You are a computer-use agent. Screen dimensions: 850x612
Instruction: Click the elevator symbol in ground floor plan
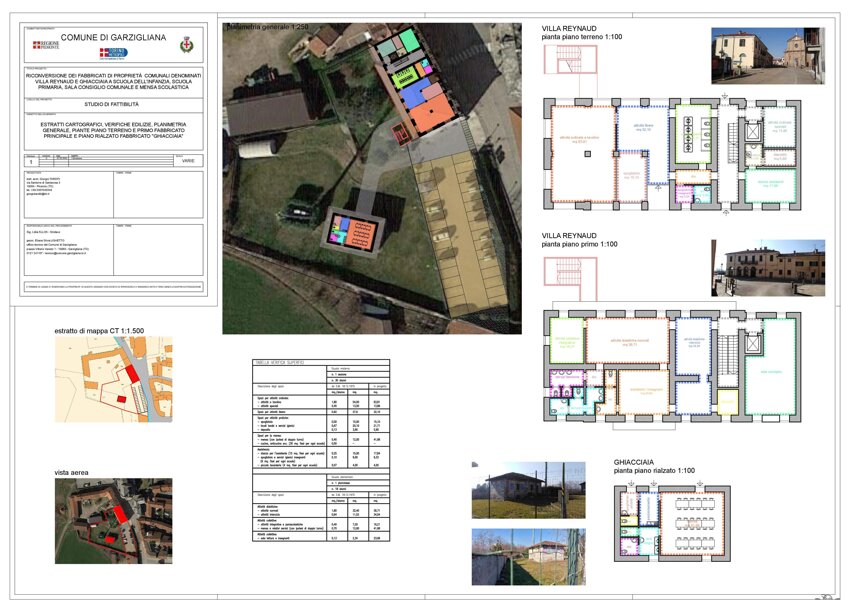[x=754, y=130]
